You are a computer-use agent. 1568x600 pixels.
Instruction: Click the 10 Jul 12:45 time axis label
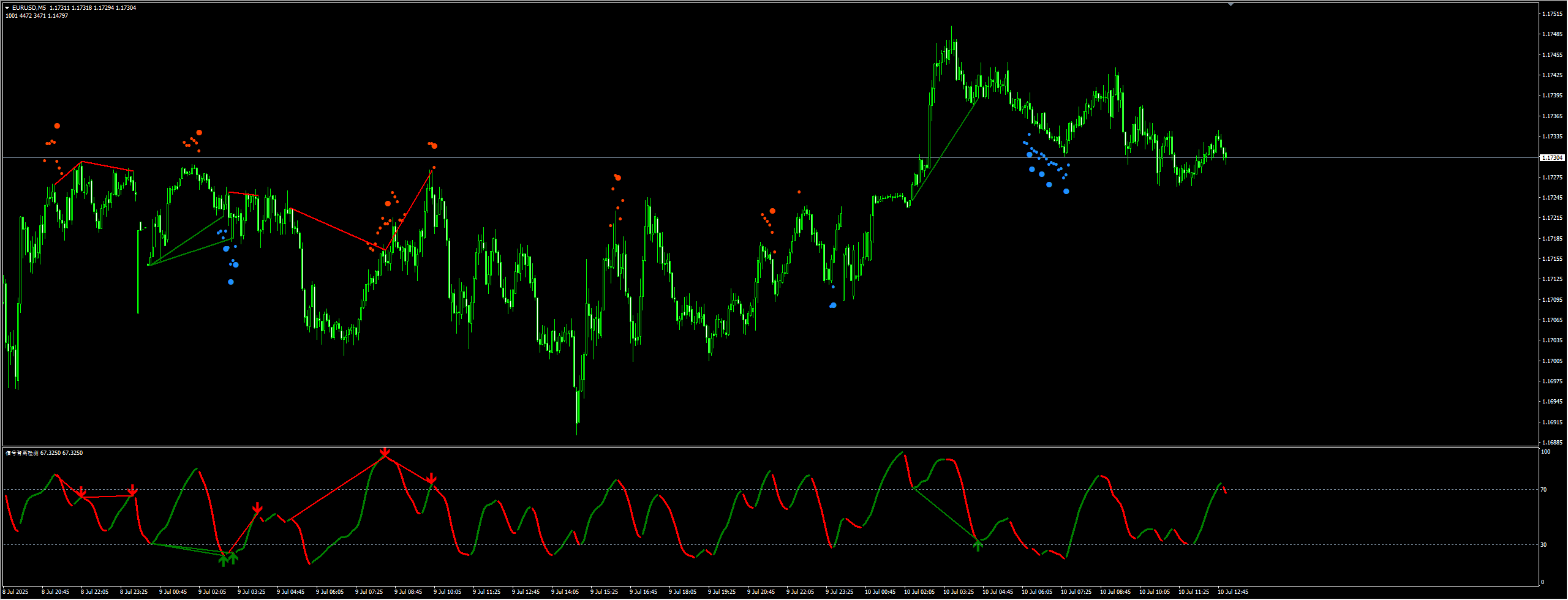[x=1232, y=592]
